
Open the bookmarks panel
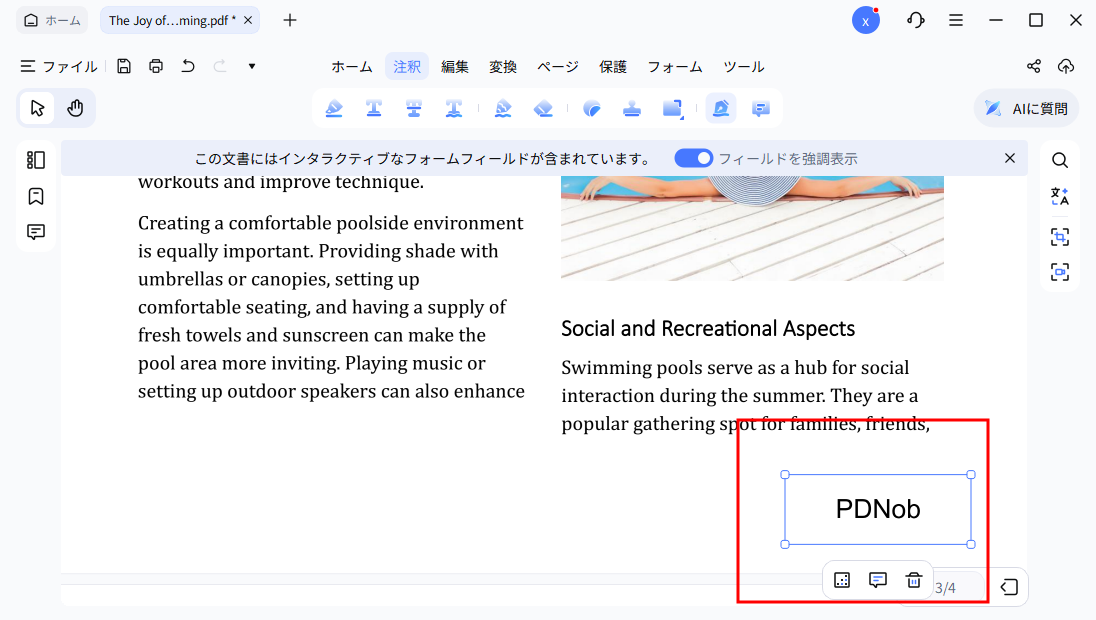35,196
